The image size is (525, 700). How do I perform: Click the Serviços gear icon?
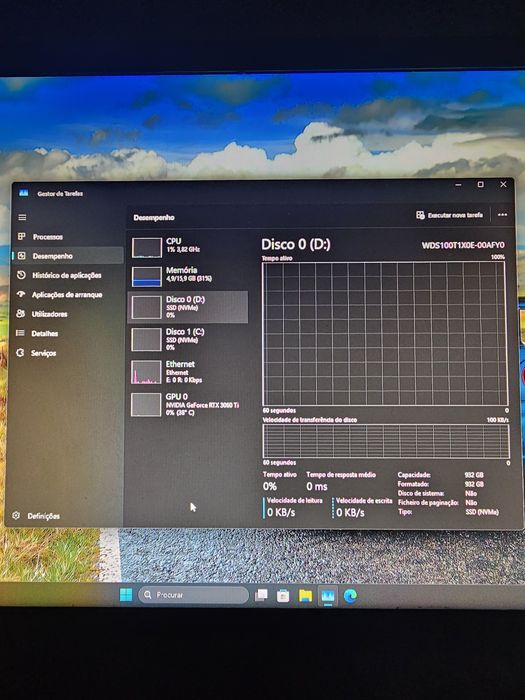pos(20,352)
